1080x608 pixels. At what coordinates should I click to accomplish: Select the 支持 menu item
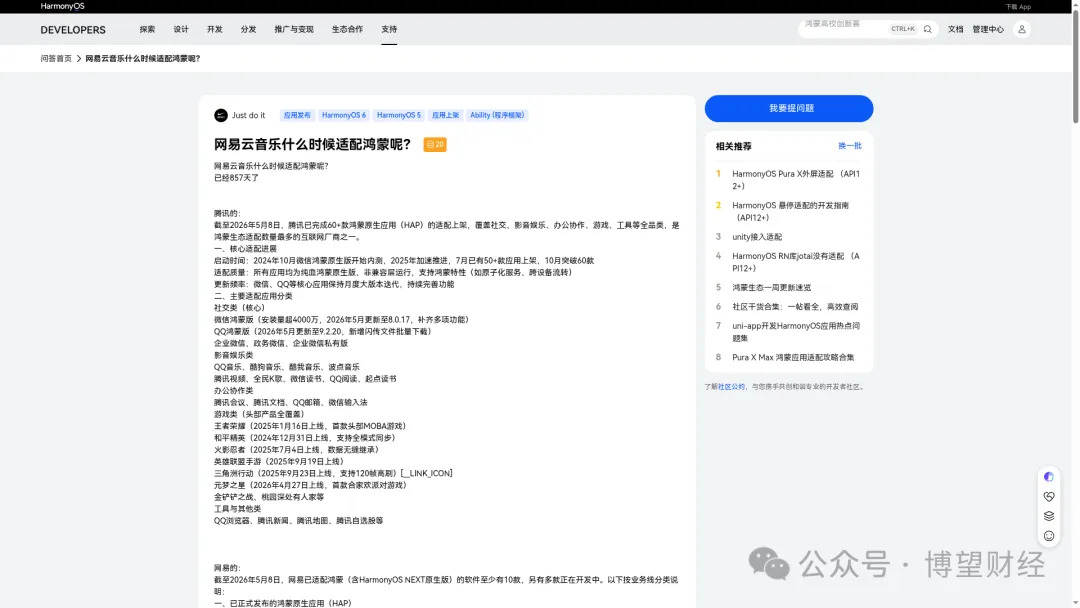(x=389, y=29)
